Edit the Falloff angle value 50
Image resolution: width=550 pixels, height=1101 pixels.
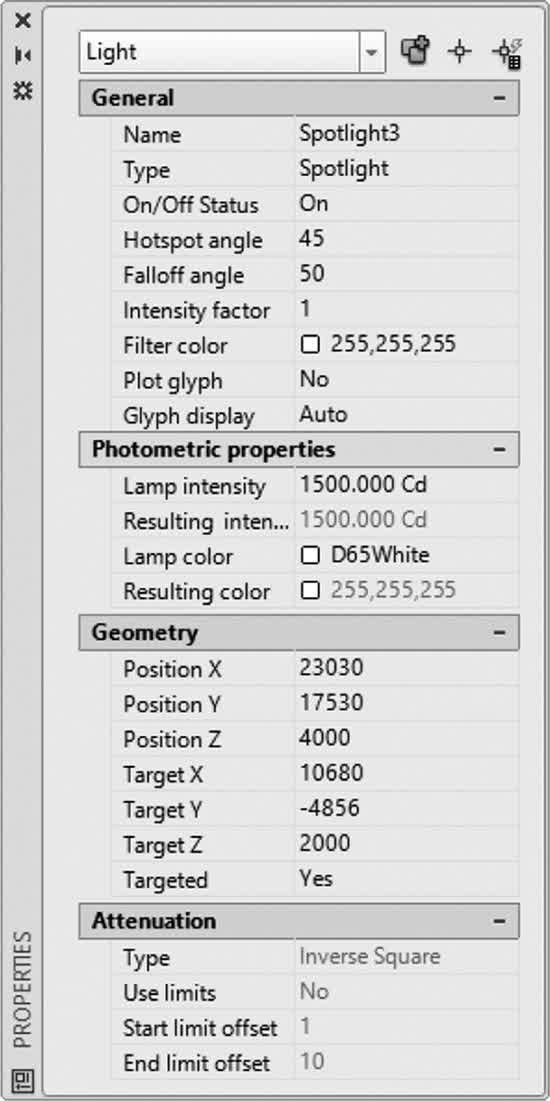[407, 274]
